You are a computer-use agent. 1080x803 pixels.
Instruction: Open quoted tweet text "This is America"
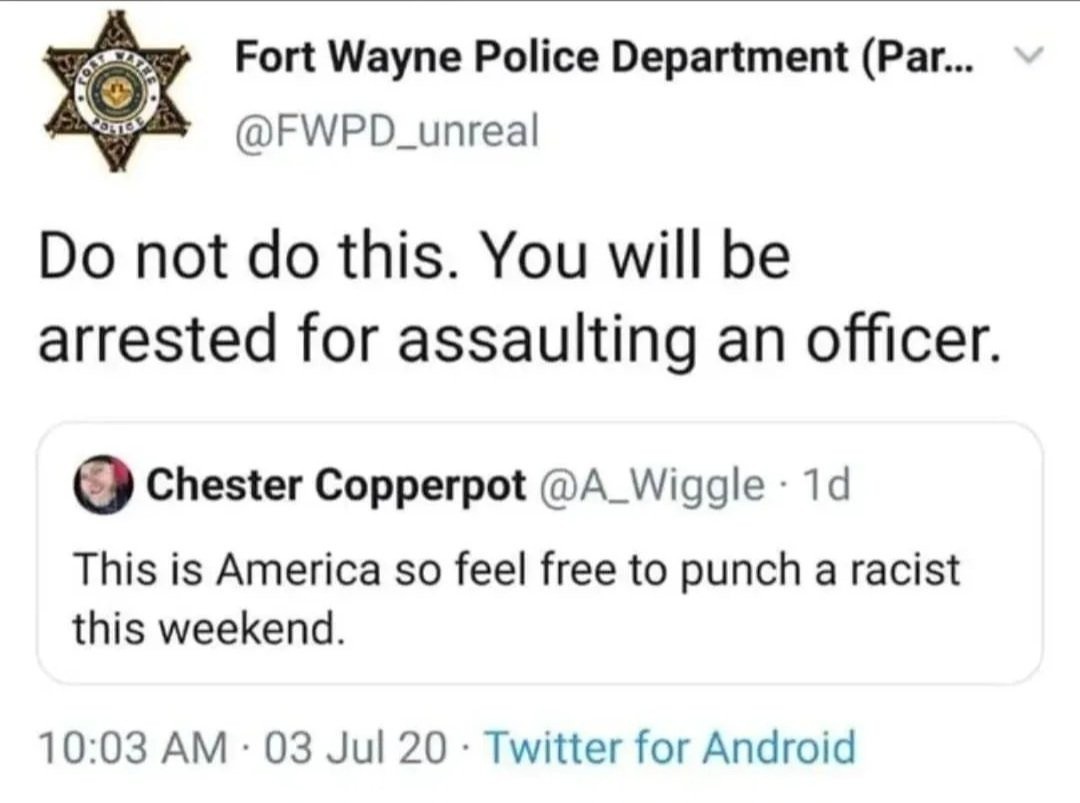tap(226, 571)
